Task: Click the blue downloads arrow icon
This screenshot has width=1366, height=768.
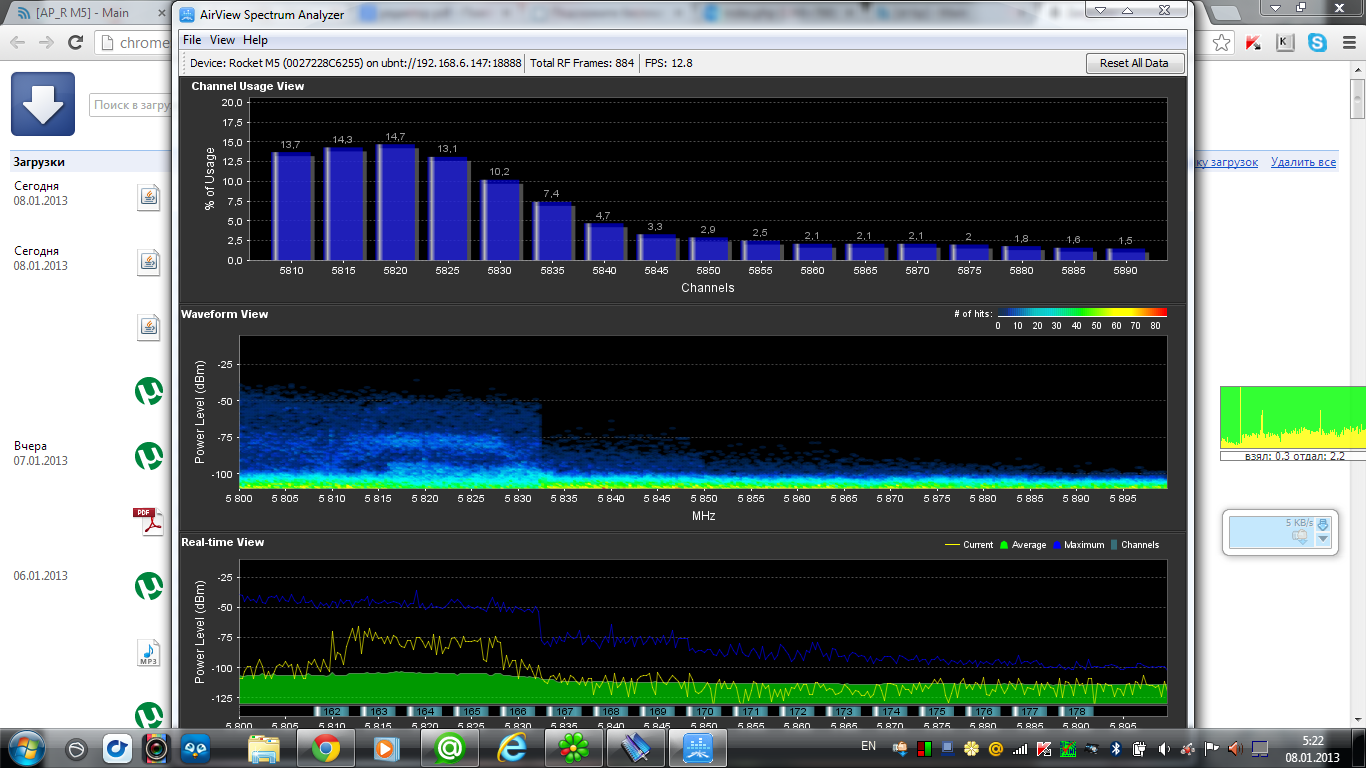Action: pyautogui.click(x=43, y=104)
